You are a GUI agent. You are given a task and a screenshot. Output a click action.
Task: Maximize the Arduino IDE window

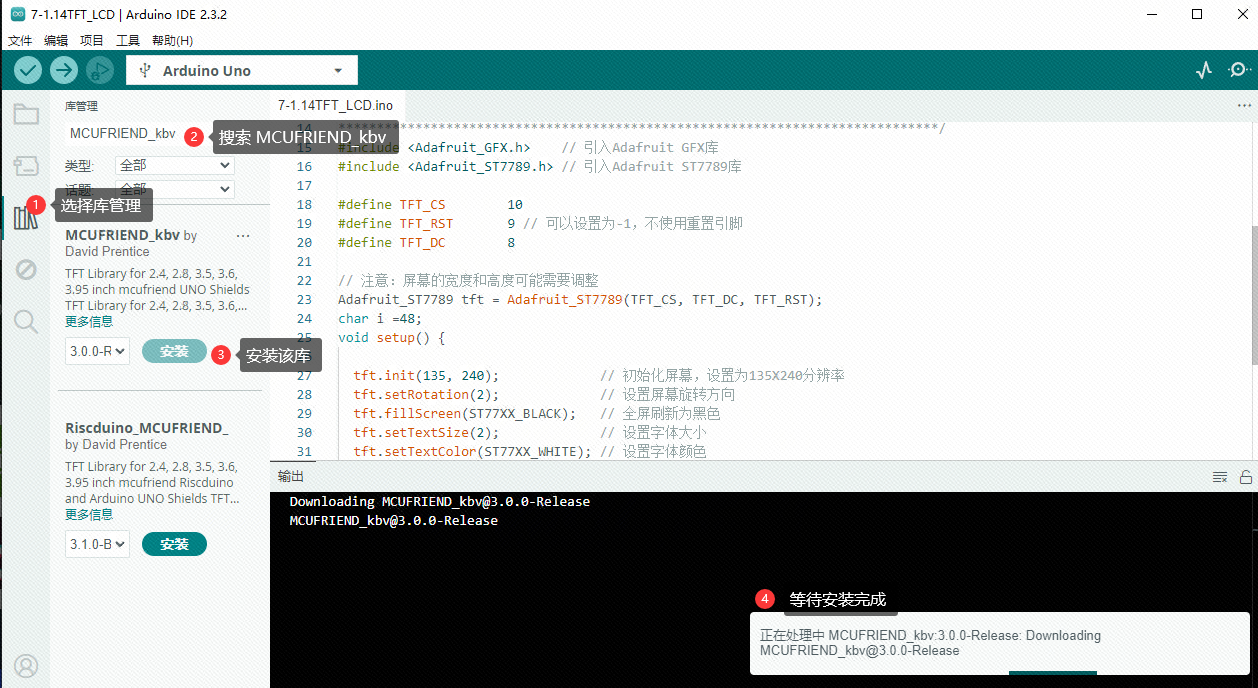(x=1197, y=14)
